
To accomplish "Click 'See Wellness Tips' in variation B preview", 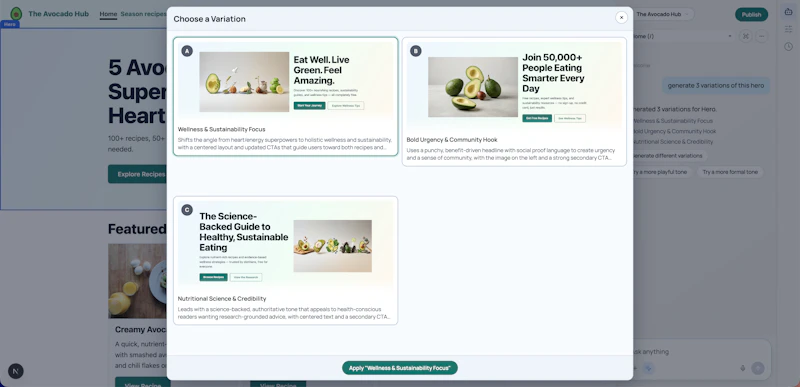I will click(x=570, y=118).
